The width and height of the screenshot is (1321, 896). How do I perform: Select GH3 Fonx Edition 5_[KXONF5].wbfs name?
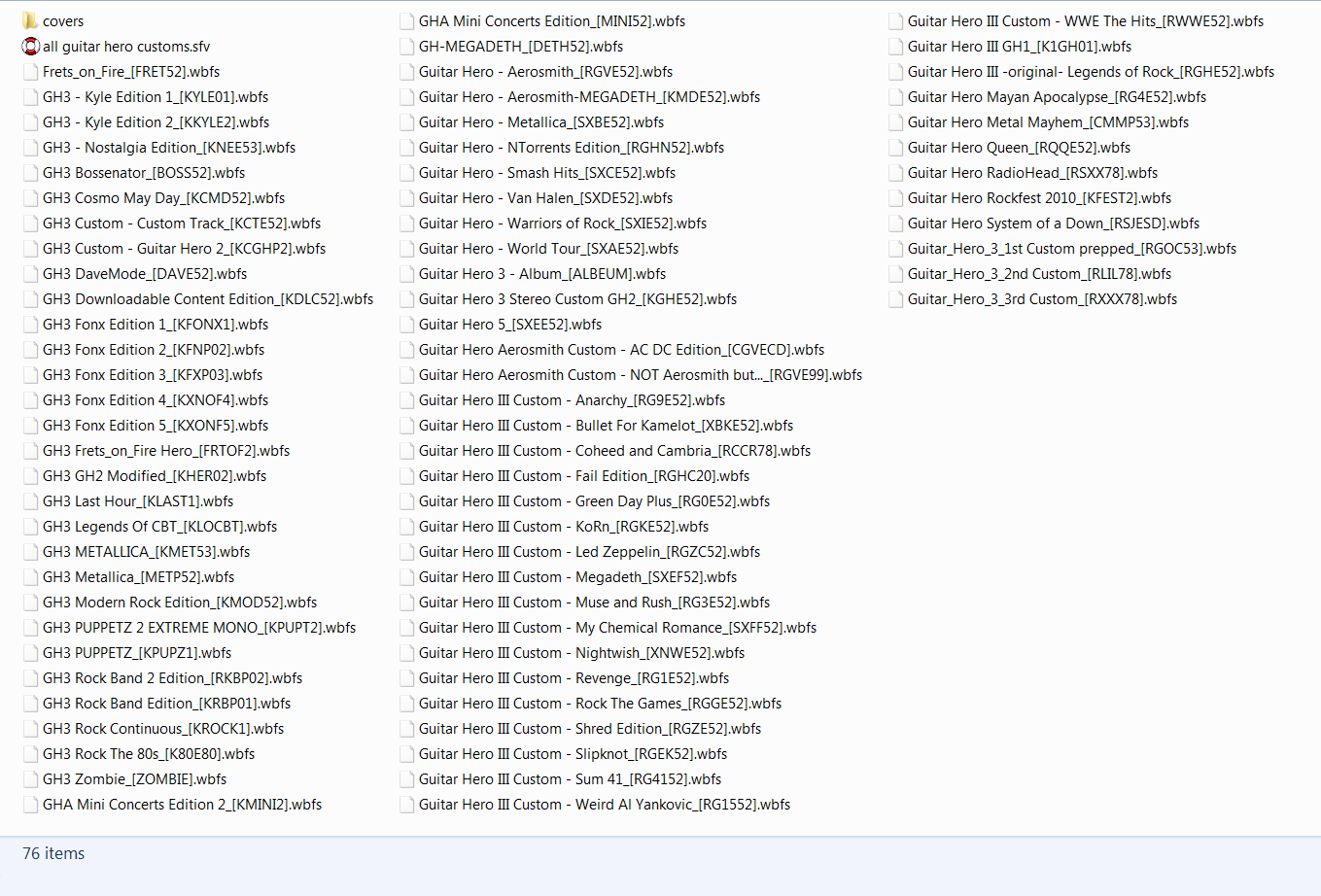tap(156, 425)
